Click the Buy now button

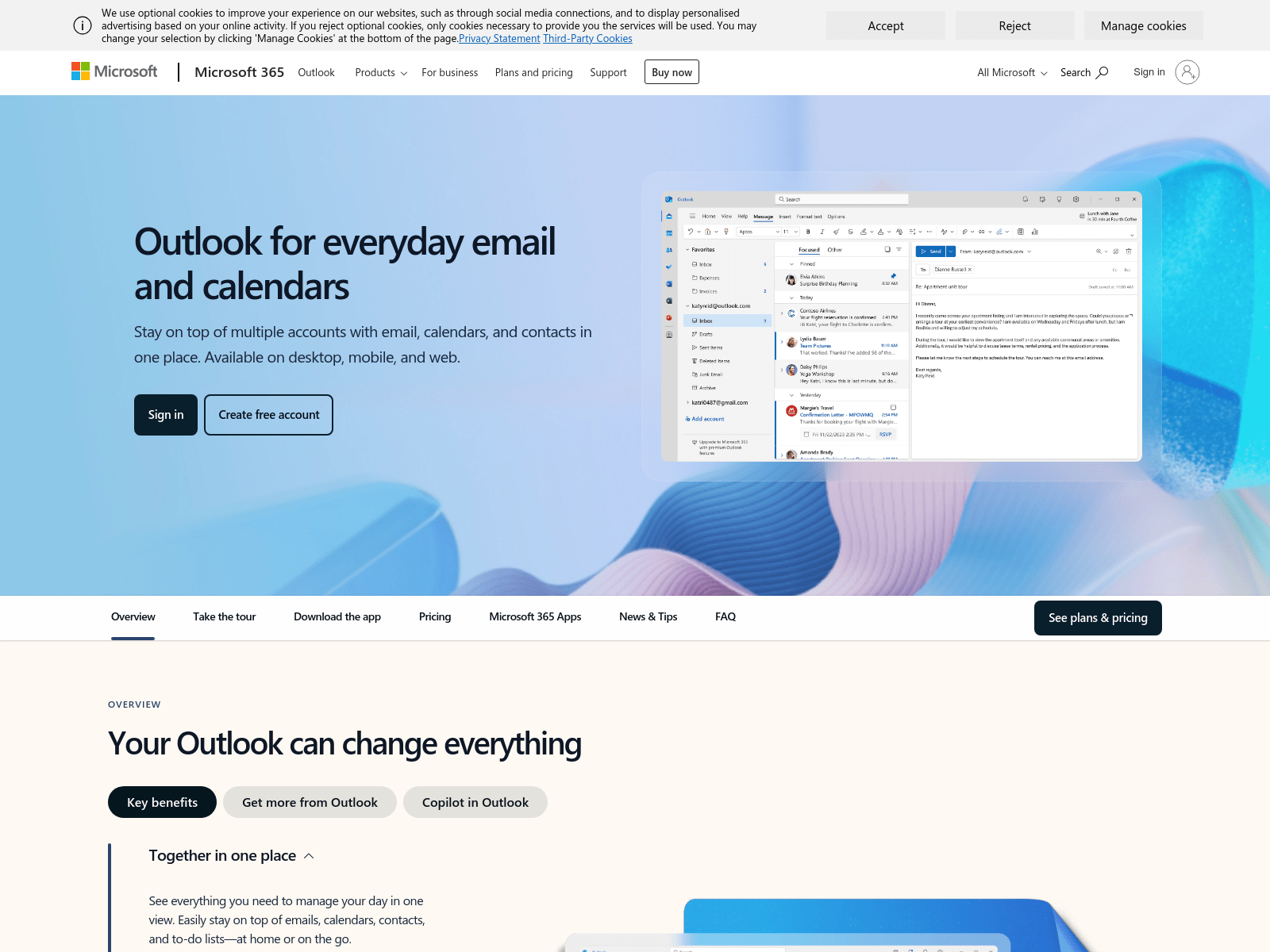pyautogui.click(x=672, y=72)
